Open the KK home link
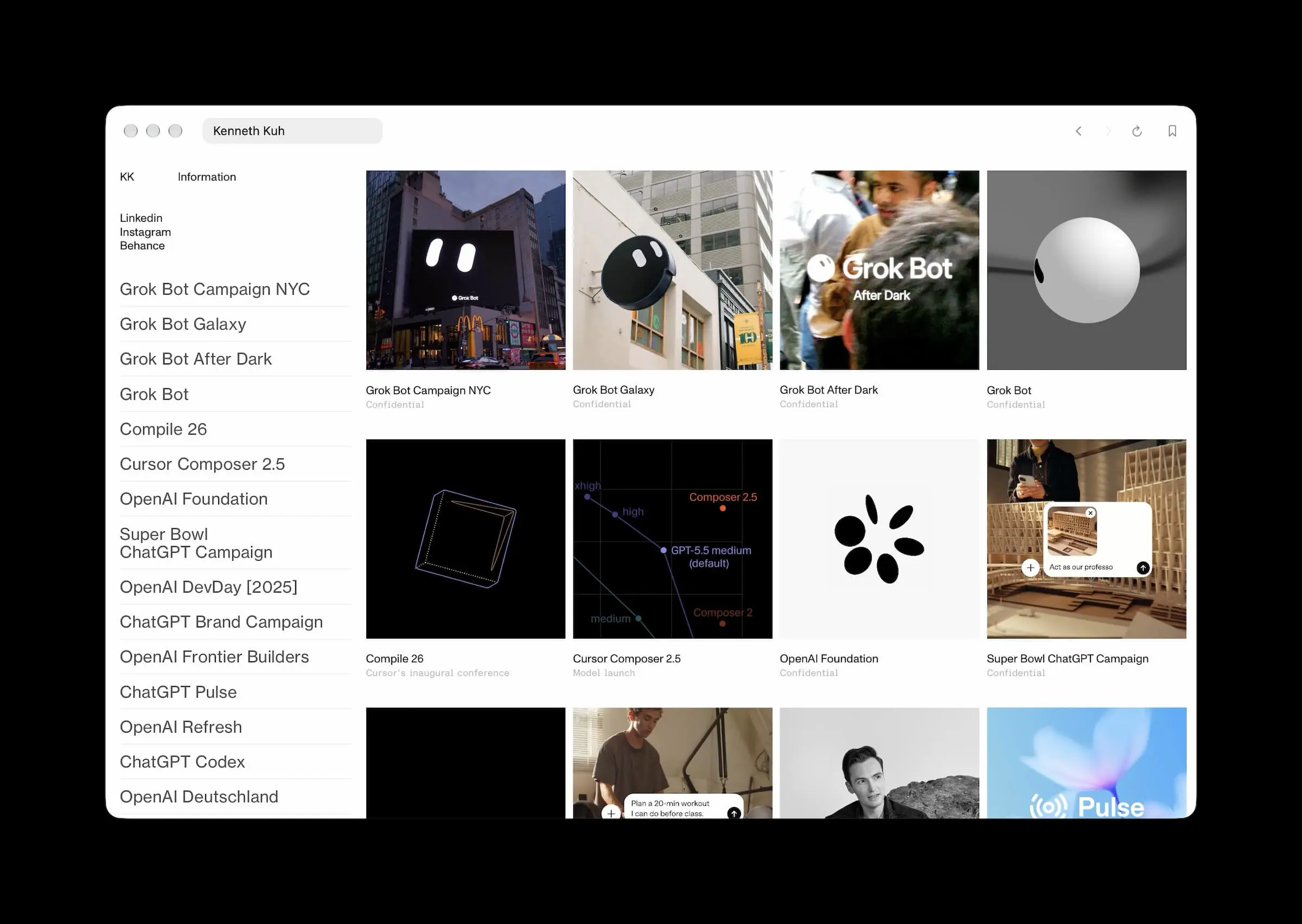 pyautogui.click(x=127, y=177)
